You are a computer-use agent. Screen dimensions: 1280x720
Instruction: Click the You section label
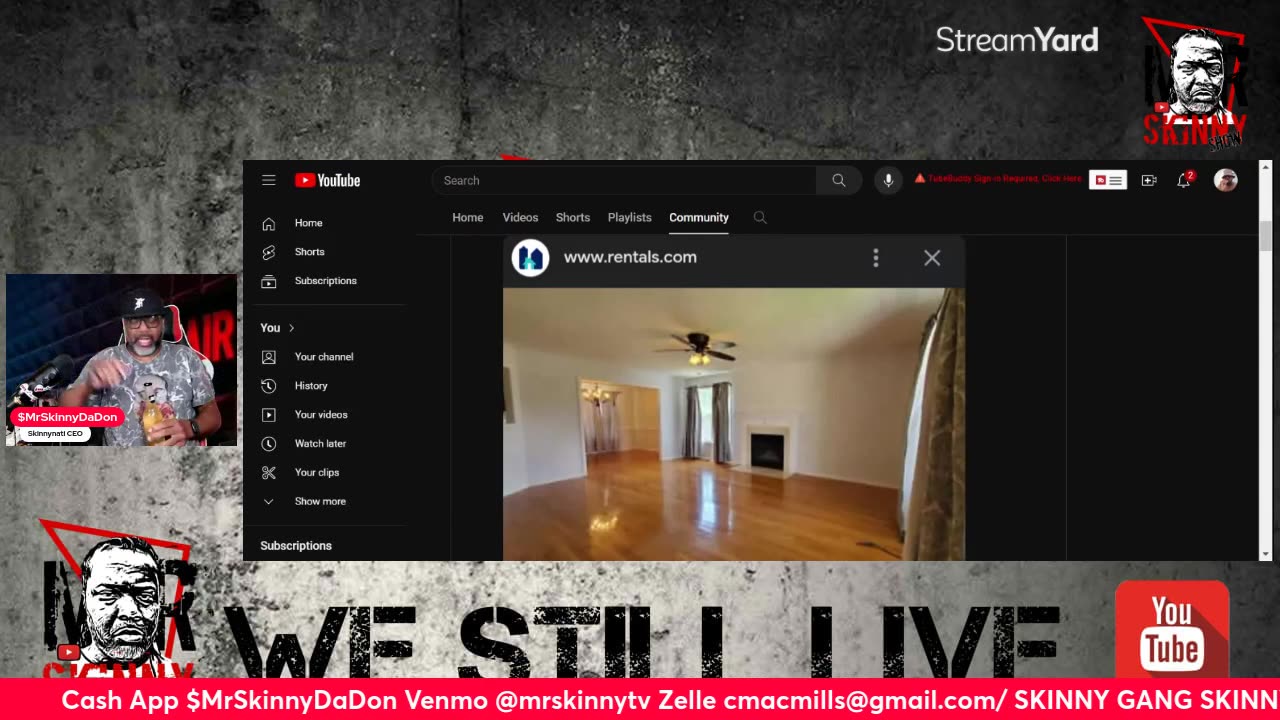point(270,328)
